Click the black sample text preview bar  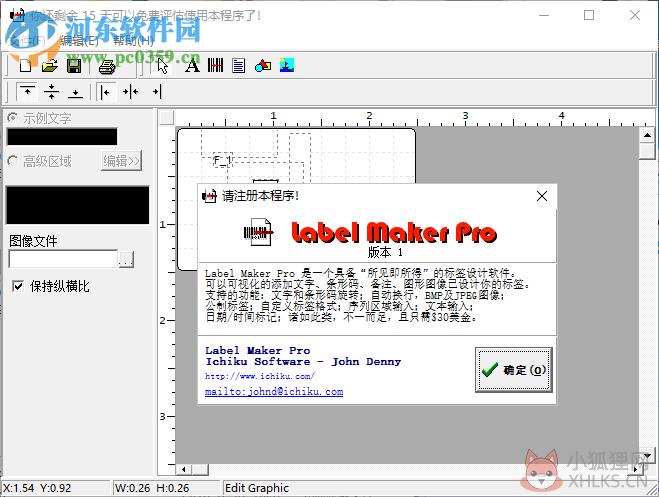[x=62, y=137]
